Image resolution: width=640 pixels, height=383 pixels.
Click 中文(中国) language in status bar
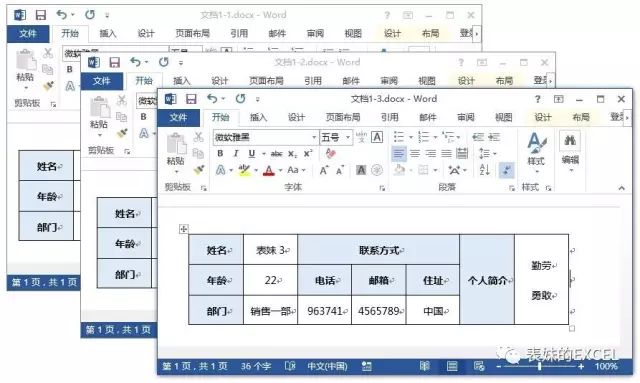(x=327, y=366)
